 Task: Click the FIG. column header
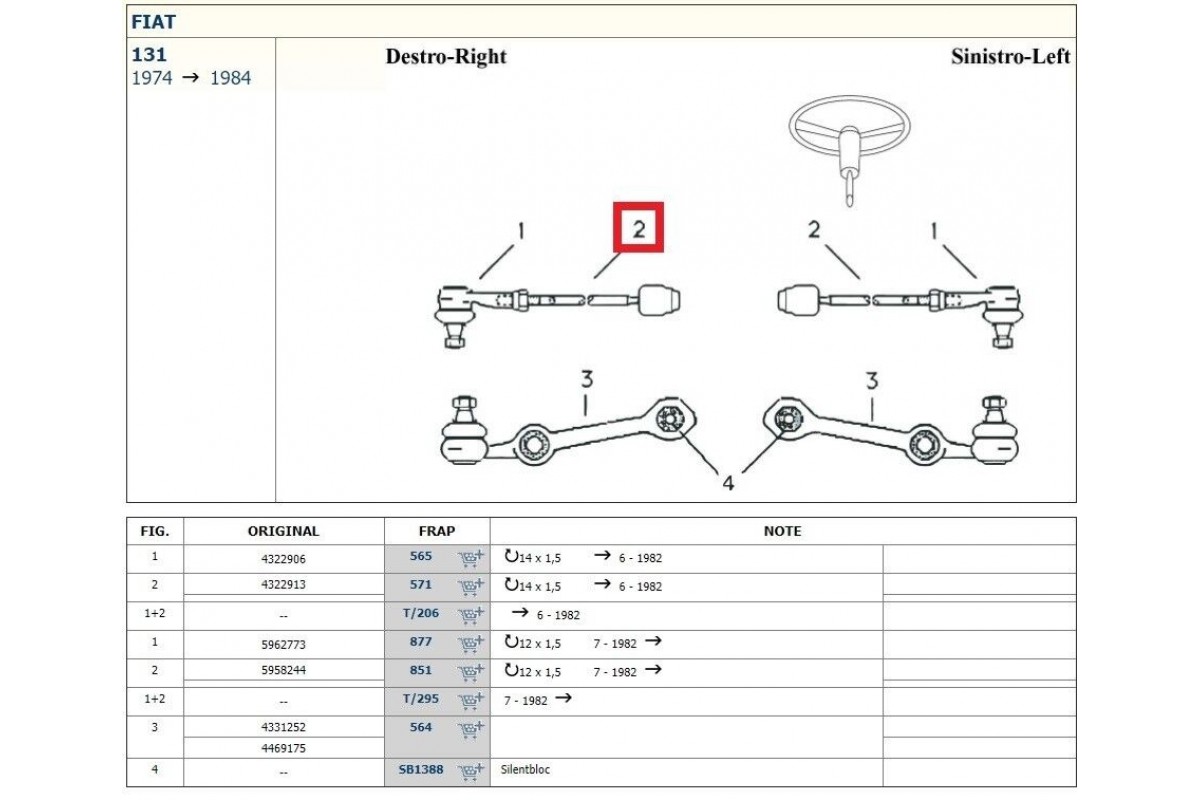155,531
